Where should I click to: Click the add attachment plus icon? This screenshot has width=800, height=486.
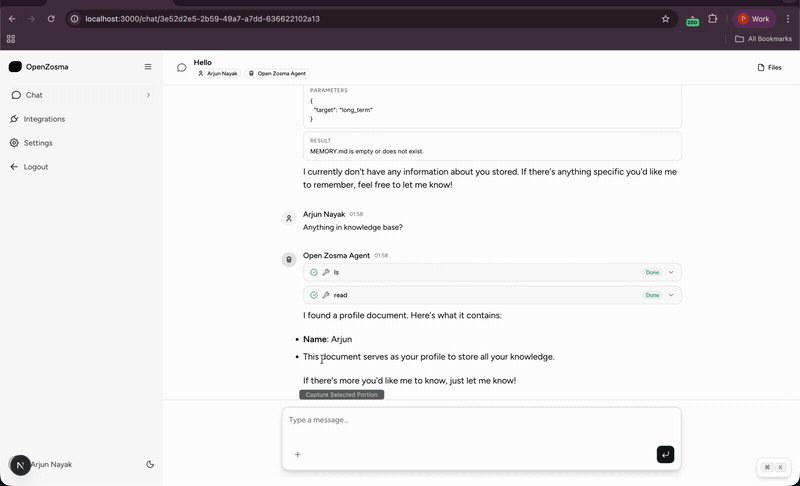click(297, 454)
